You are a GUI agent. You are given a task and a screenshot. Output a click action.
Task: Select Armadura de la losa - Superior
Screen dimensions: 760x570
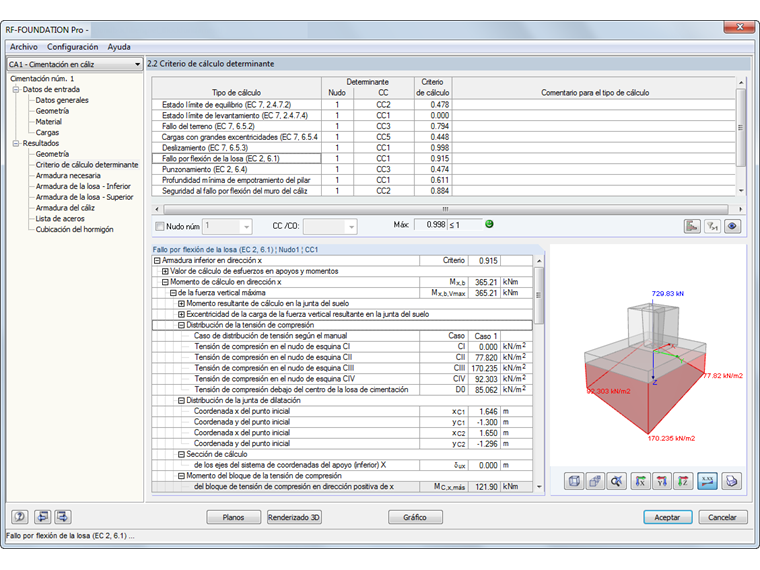(85, 197)
